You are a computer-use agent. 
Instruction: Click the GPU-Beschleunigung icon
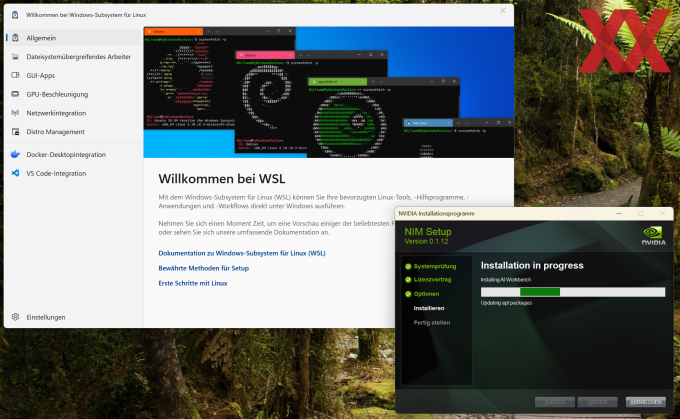coord(15,94)
